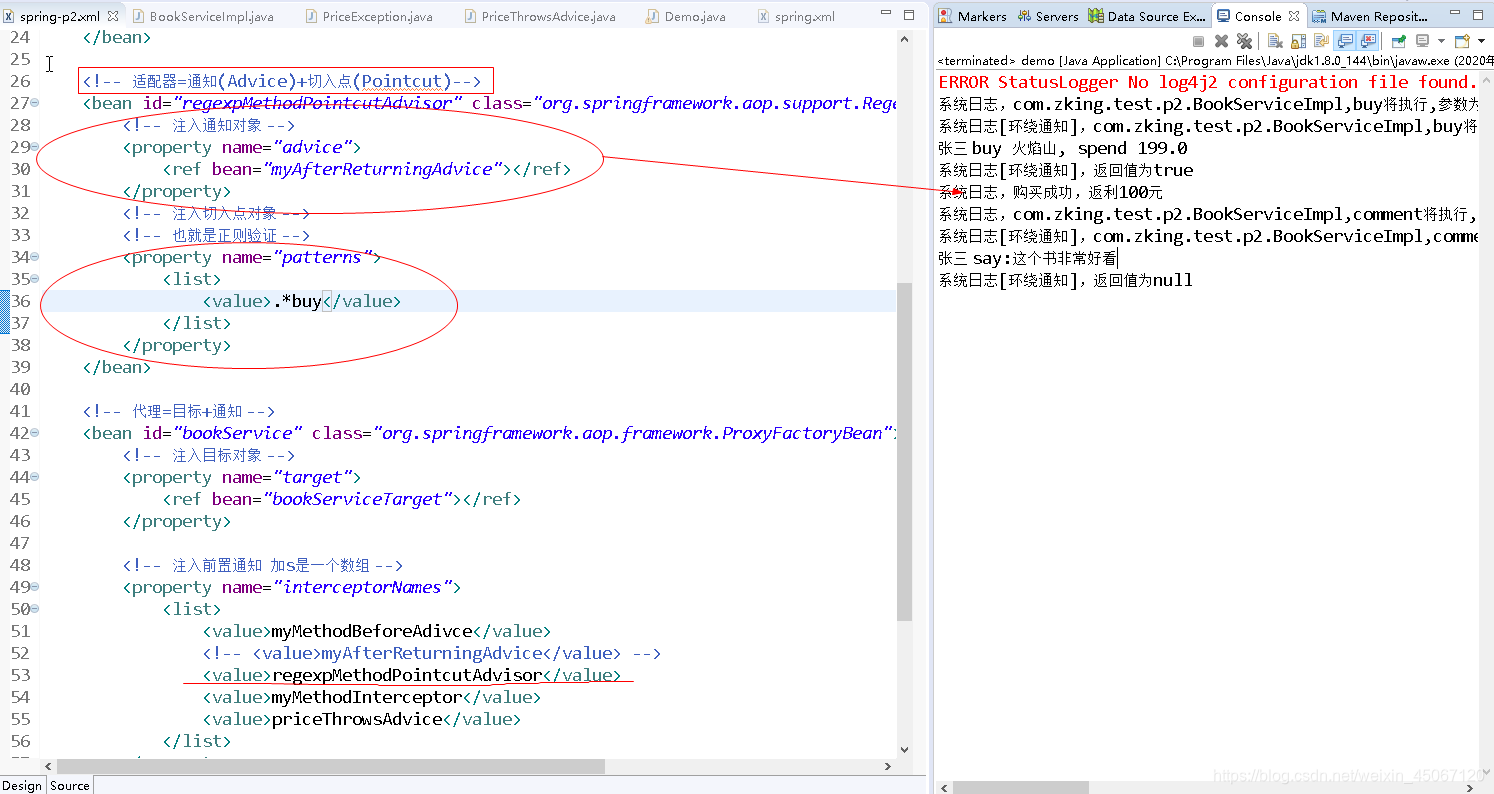
Task: Collapse the patterns property fold at line 34
Action: coord(35,257)
